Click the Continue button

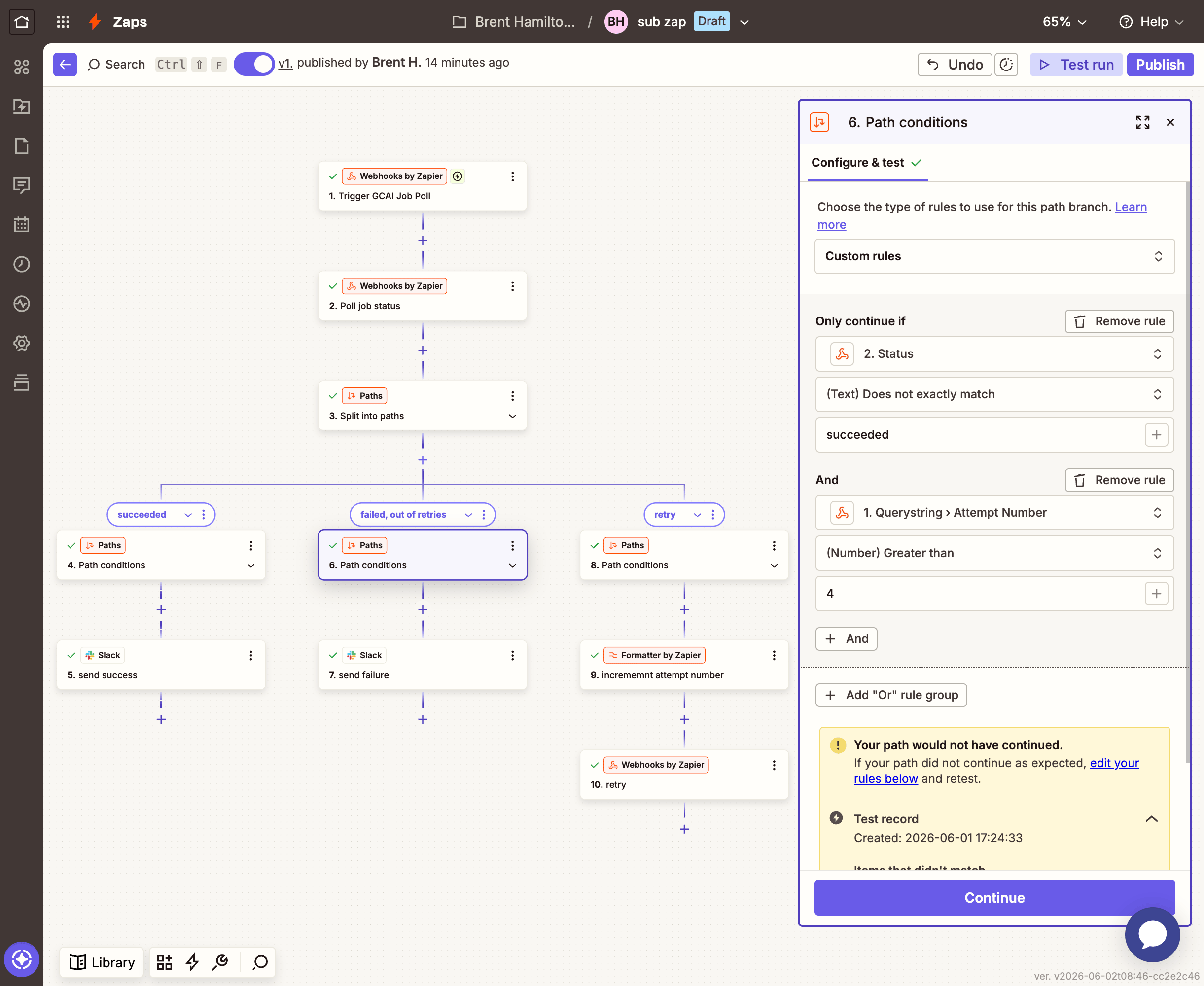994,897
